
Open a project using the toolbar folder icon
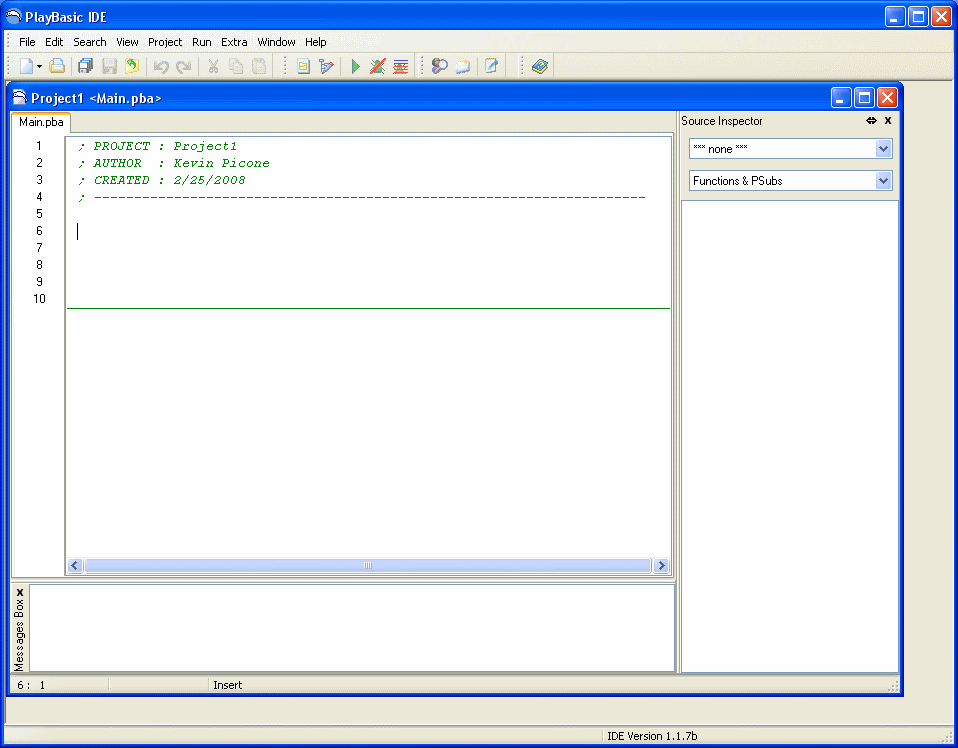[57, 66]
